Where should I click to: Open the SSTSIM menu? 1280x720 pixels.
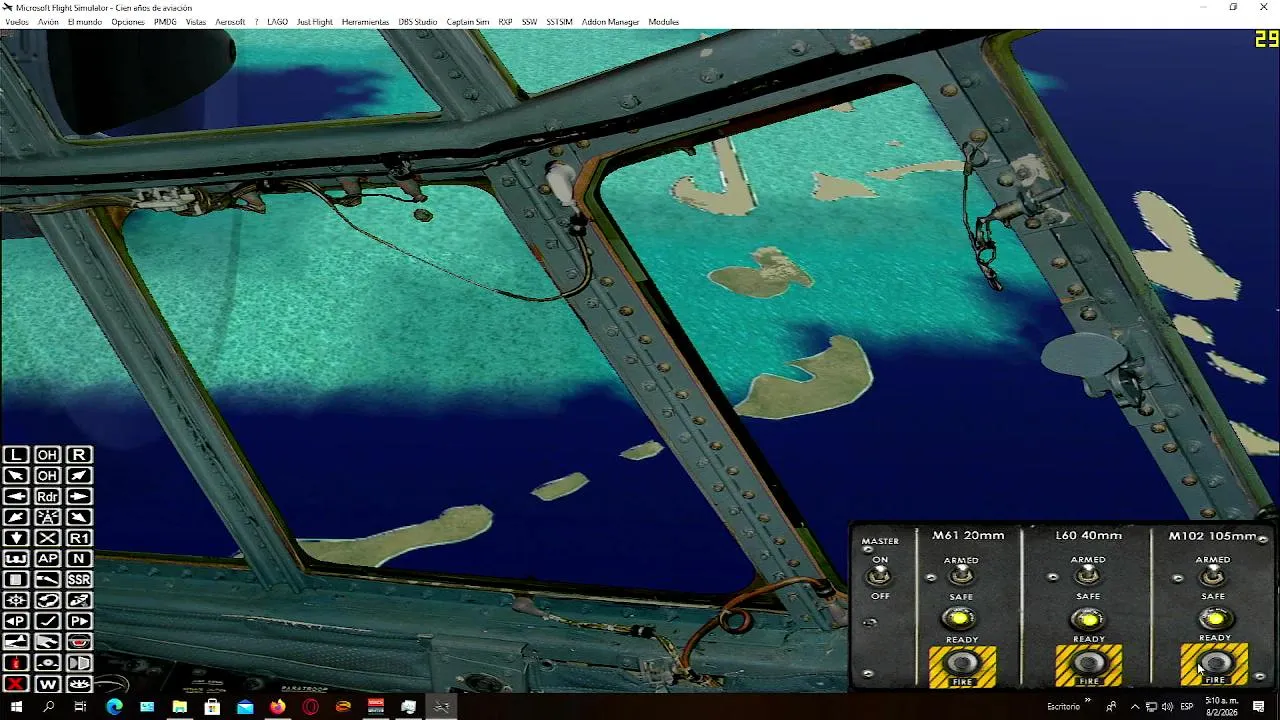(x=559, y=22)
